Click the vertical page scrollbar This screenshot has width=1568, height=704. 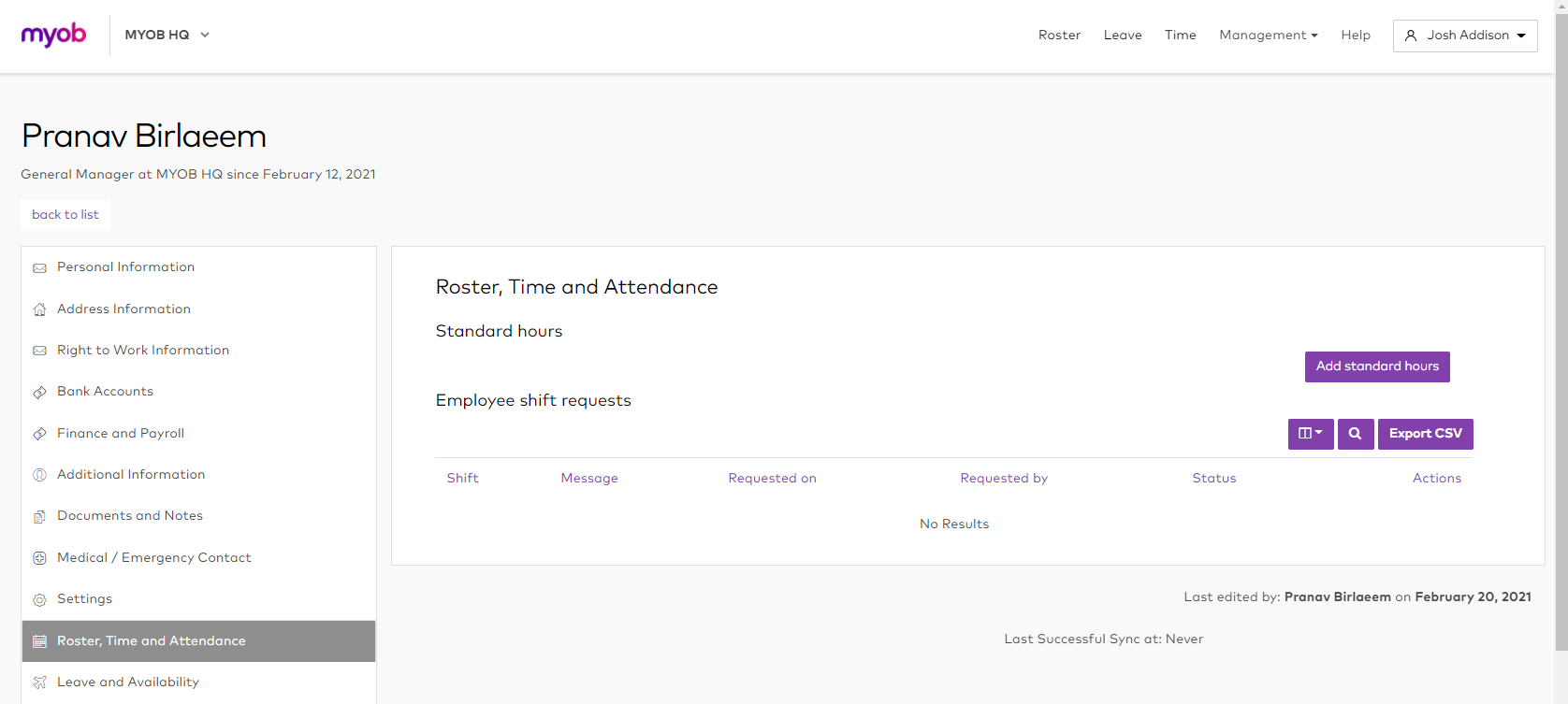point(1561,327)
